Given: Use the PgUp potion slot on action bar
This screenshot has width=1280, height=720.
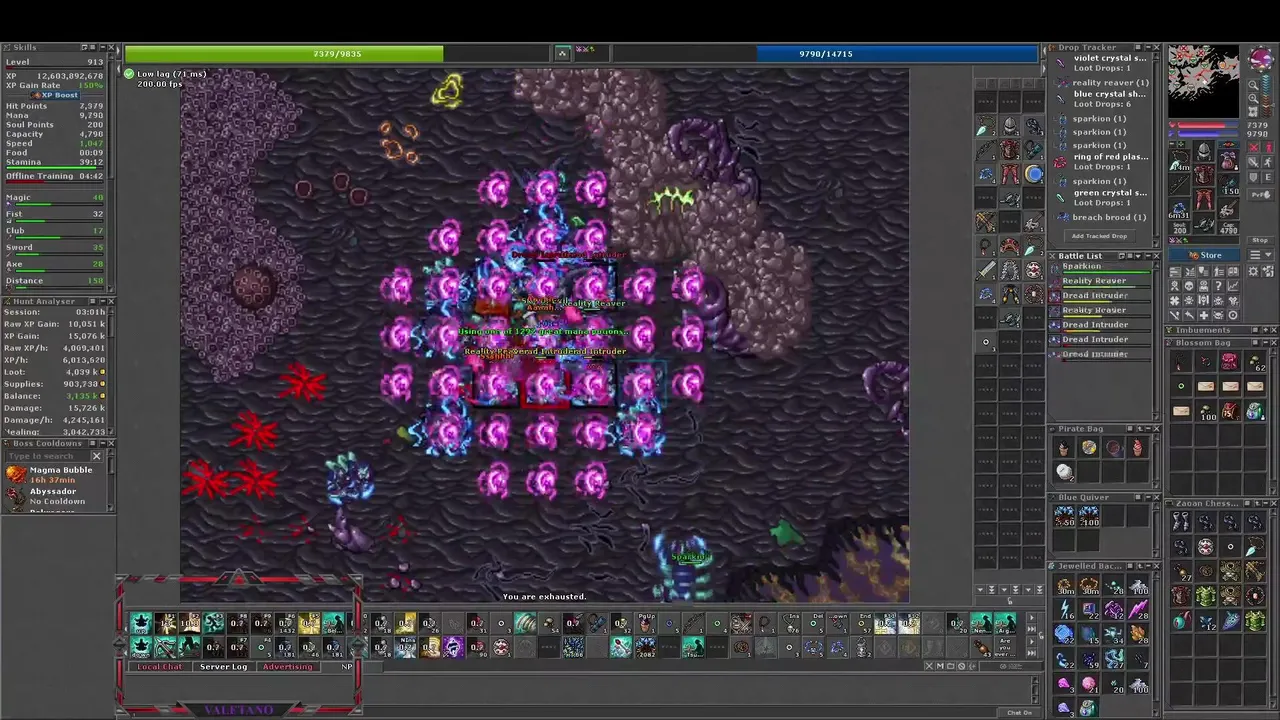Looking at the screenshot, I should tap(647, 623).
